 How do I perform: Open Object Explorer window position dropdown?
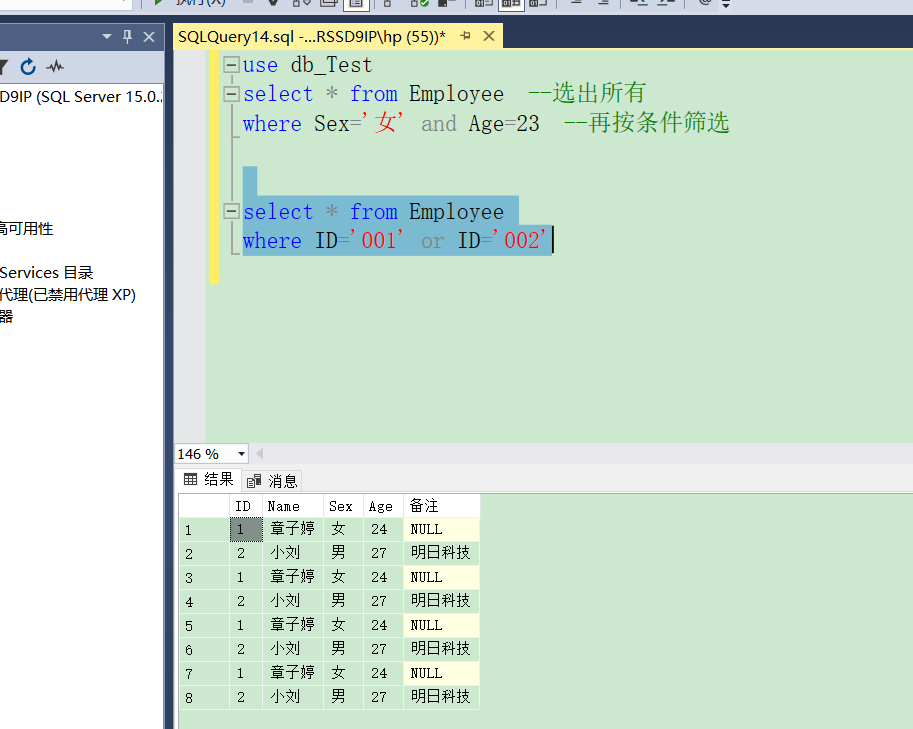coord(107,37)
